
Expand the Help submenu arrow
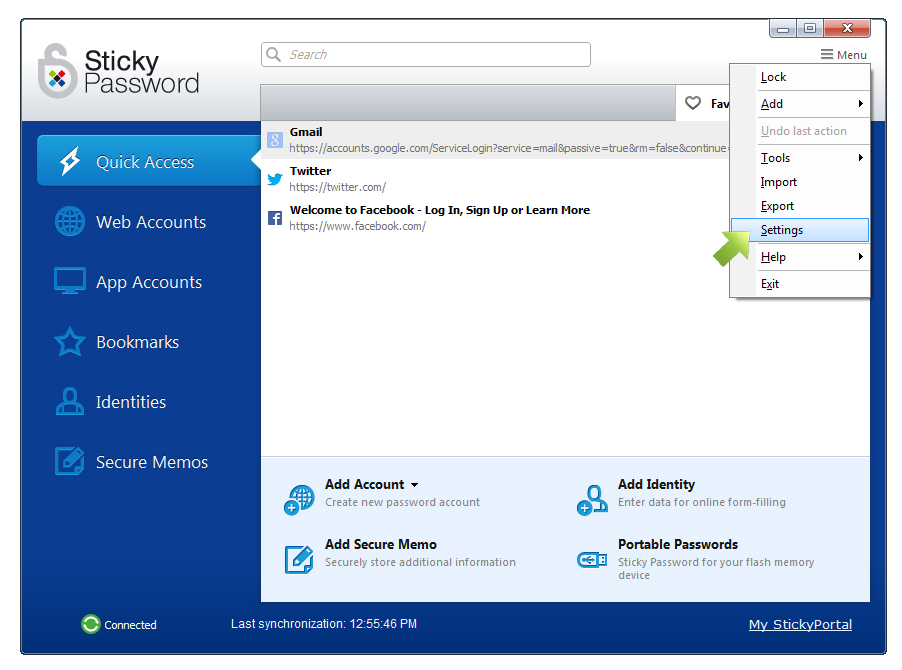click(x=861, y=256)
